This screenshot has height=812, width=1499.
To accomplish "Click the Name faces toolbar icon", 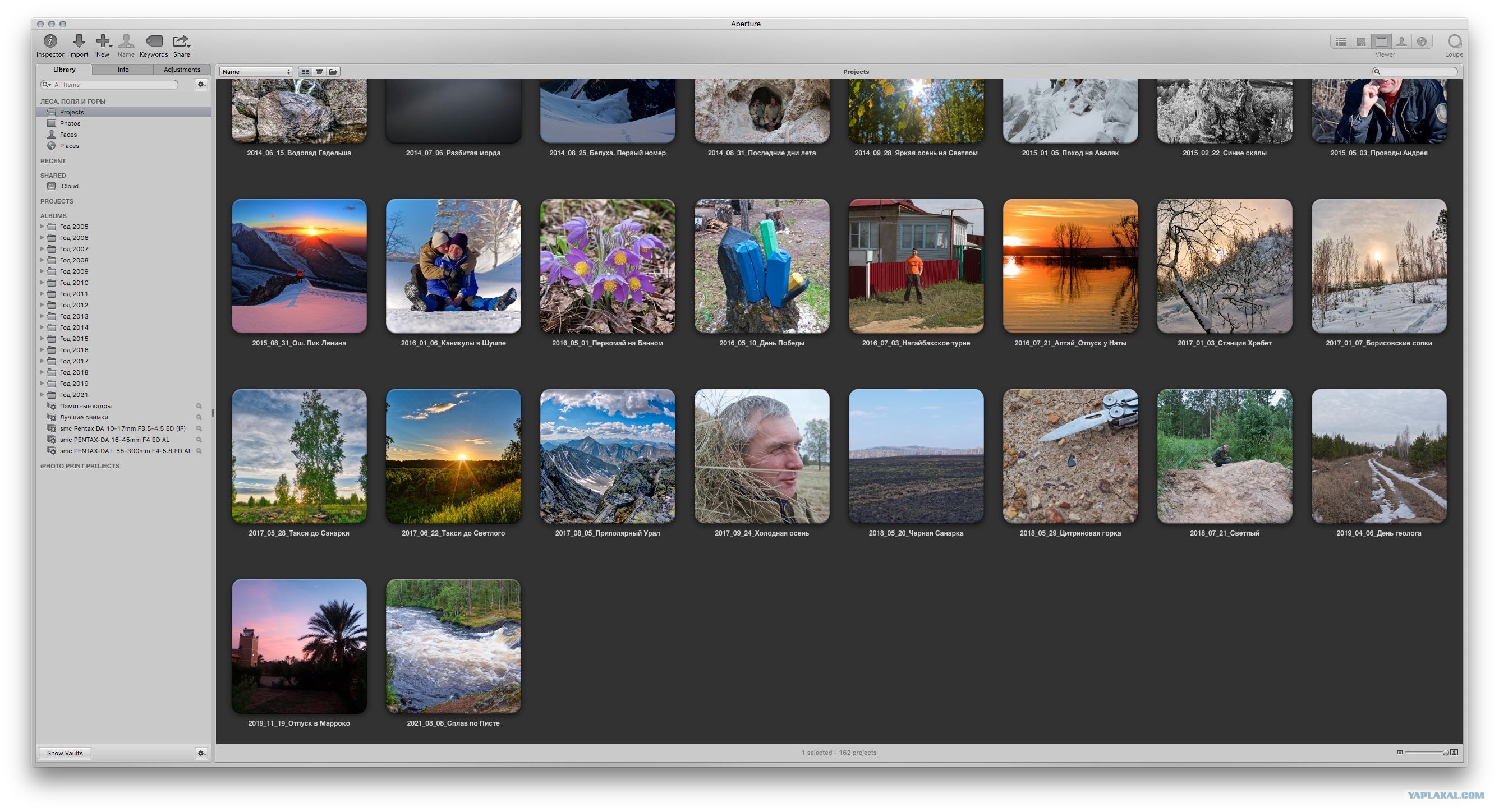I will [x=126, y=41].
